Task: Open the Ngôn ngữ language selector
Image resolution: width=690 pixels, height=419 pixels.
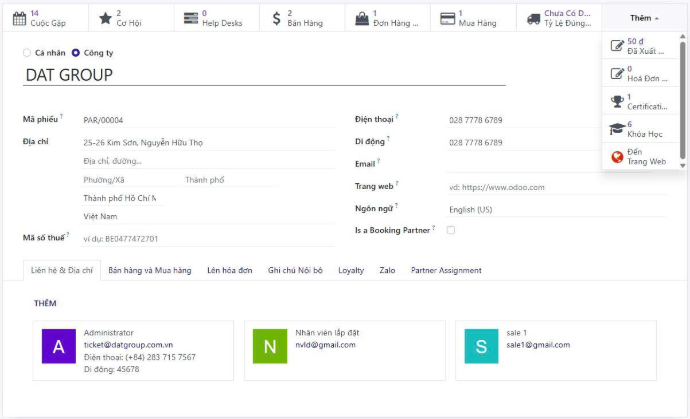Action: 556,210
